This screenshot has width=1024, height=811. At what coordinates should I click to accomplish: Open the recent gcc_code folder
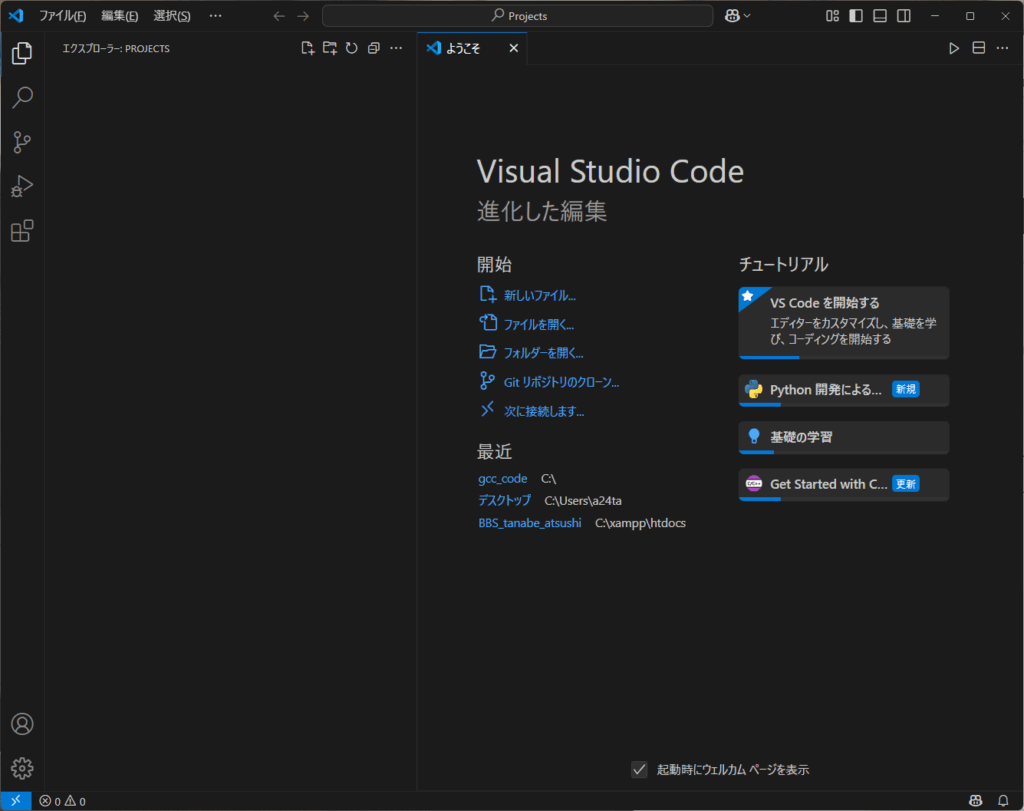click(x=502, y=479)
